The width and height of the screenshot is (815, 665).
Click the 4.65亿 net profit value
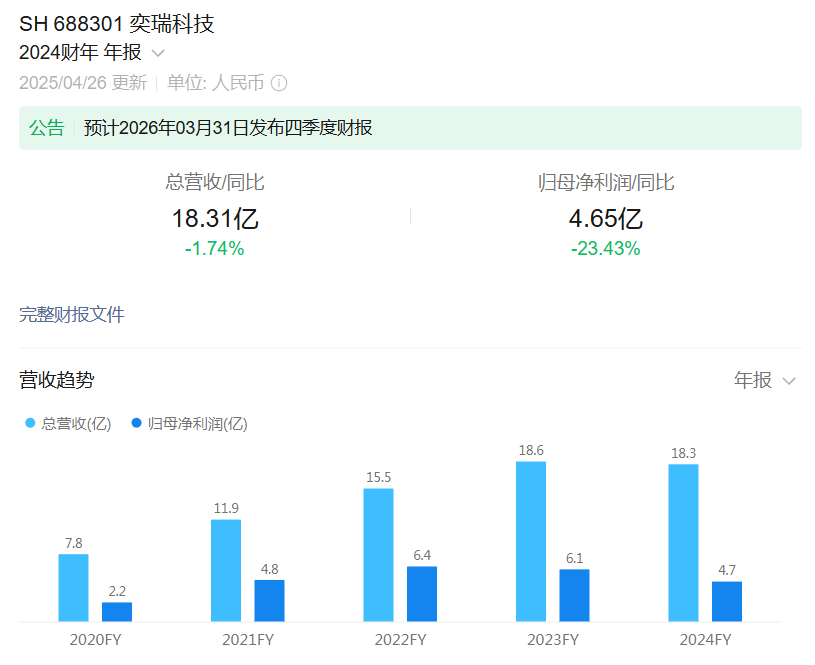[606, 218]
